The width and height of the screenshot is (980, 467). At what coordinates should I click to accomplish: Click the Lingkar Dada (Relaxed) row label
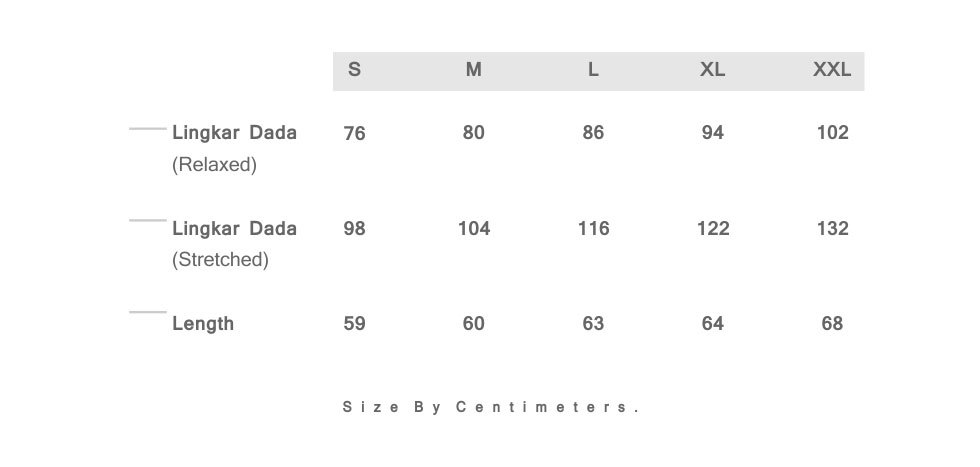tap(234, 148)
